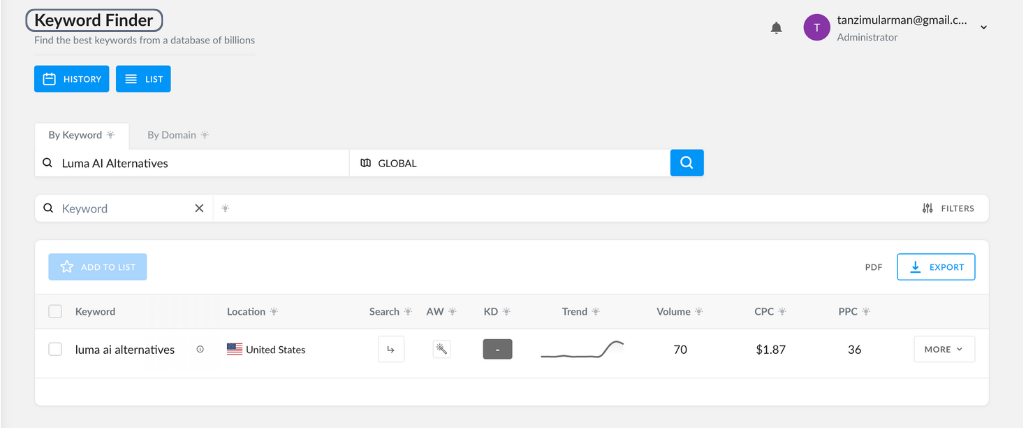Click the Search column hint bulb

(x=408, y=312)
